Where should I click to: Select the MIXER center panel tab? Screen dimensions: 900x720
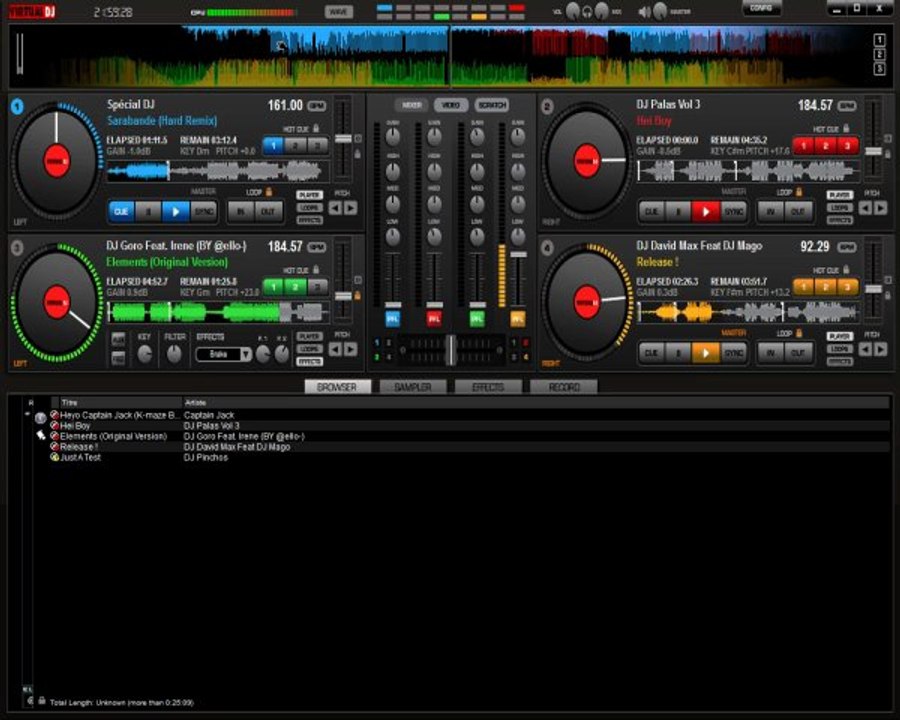tap(411, 105)
